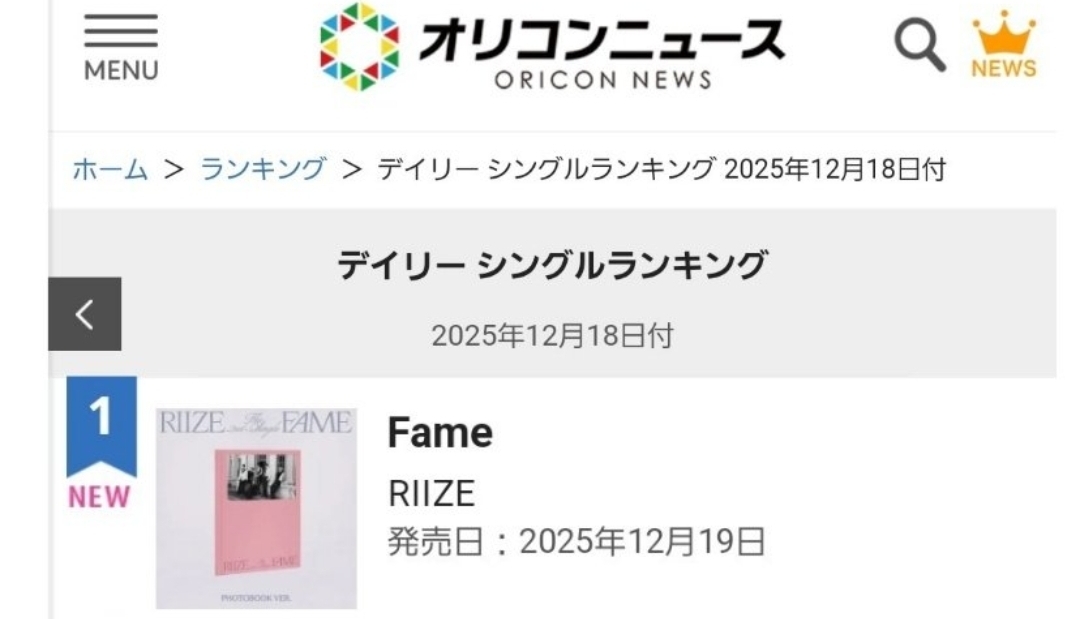Open the hamburger MENU icon
The height and width of the screenshot is (619, 1080).
[120, 46]
